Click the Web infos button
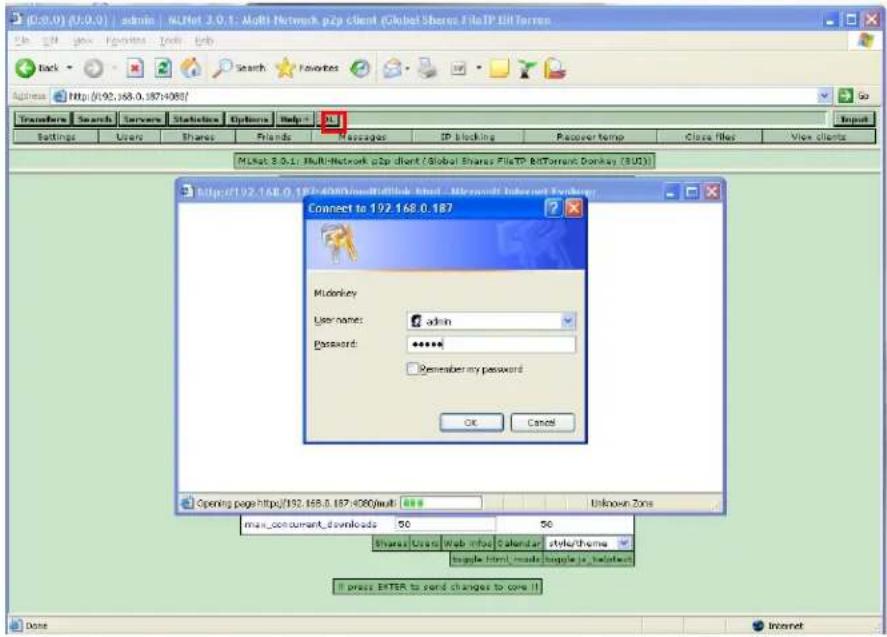887x637 pixels. [x=468, y=543]
